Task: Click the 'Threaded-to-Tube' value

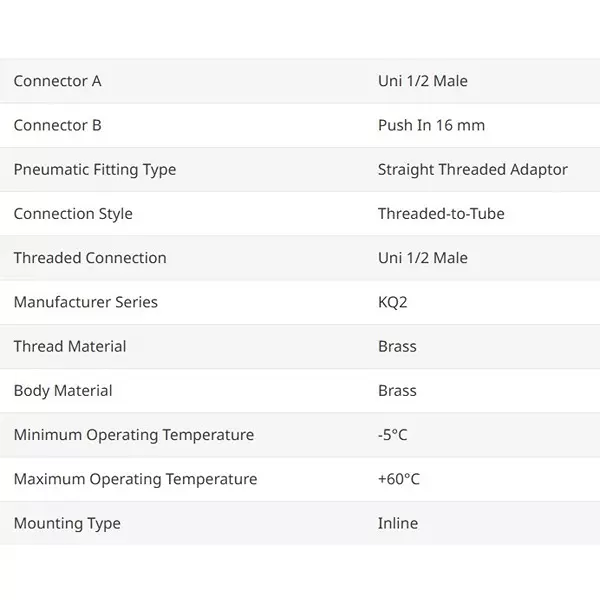Action: click(x=441, y=213)
